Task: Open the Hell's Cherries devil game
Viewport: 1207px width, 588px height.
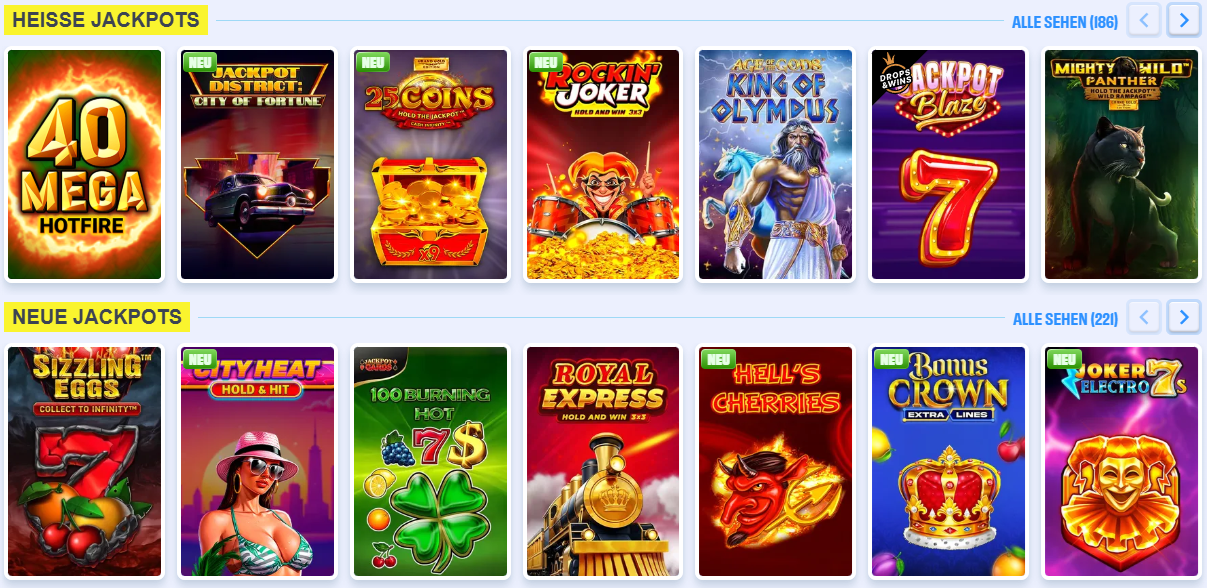Action: pyautogui.click(x=776, y=462)
